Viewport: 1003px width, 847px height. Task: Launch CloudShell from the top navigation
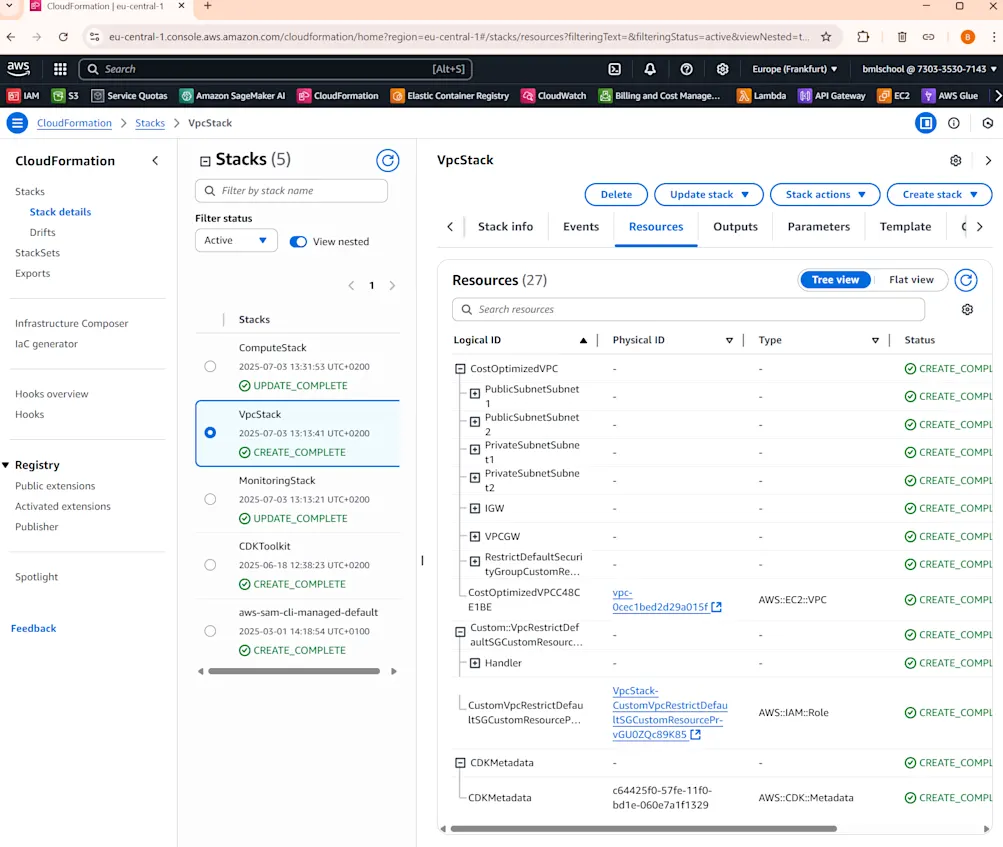tap(612, 69)
